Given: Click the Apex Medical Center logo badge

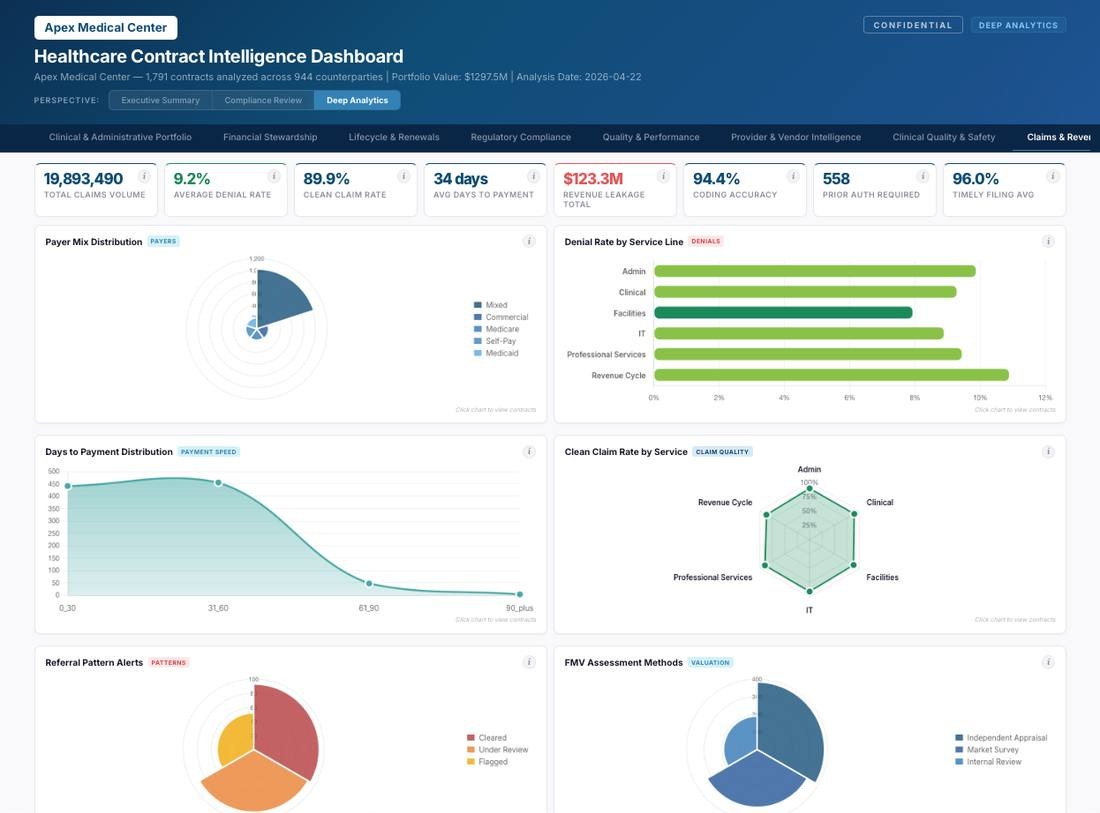Looking at the screenshot, I should click(106, 28).
